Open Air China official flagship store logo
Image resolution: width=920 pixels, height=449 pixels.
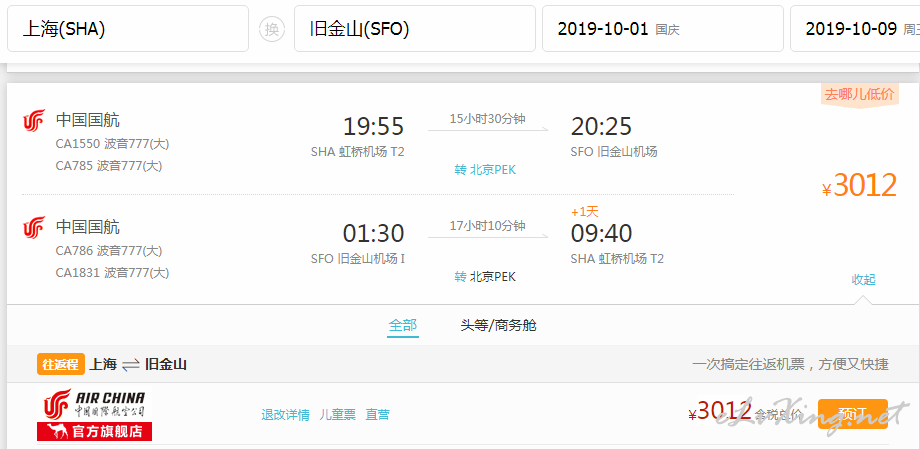[94, 414]
